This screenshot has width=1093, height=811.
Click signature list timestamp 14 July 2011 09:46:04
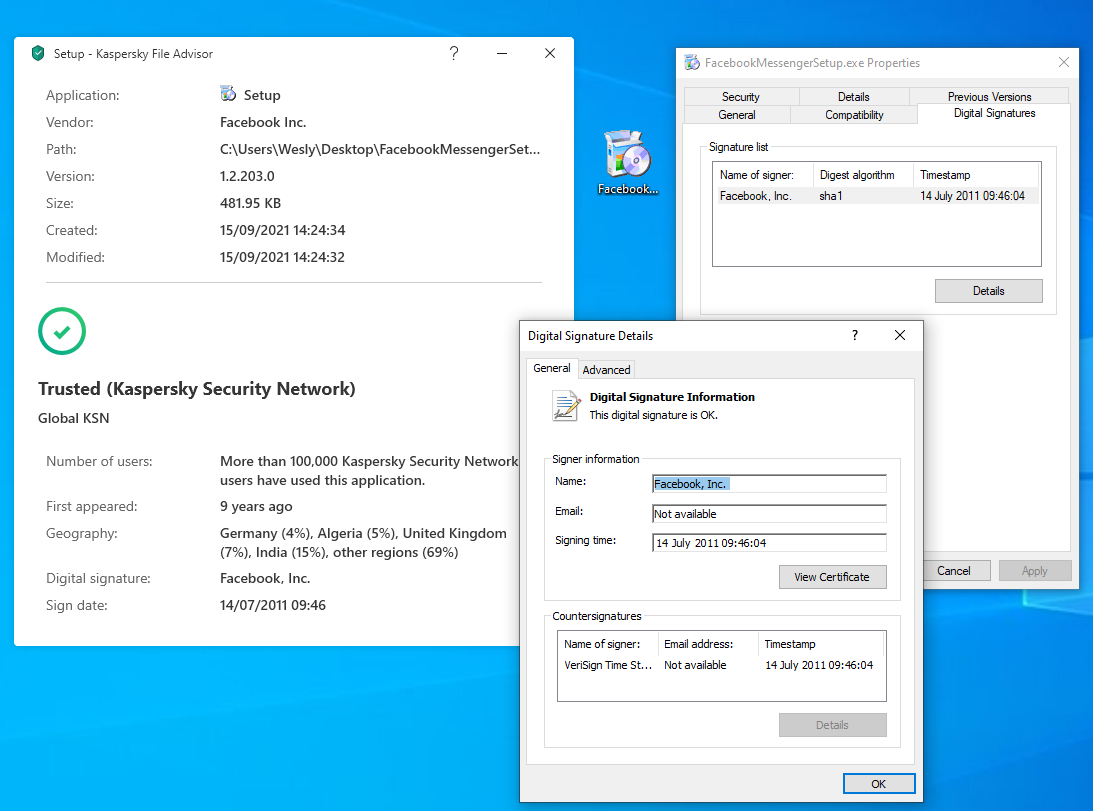pos(972,196)
